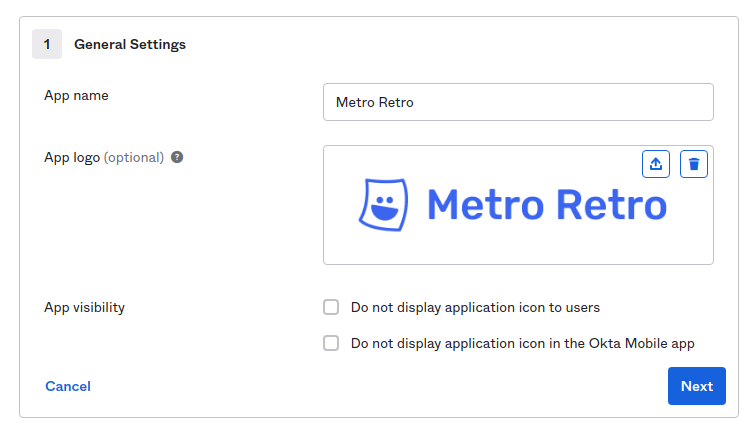Click the 'App name' label
This screenshot has height=430, width=756.
(x=76, y=95)
